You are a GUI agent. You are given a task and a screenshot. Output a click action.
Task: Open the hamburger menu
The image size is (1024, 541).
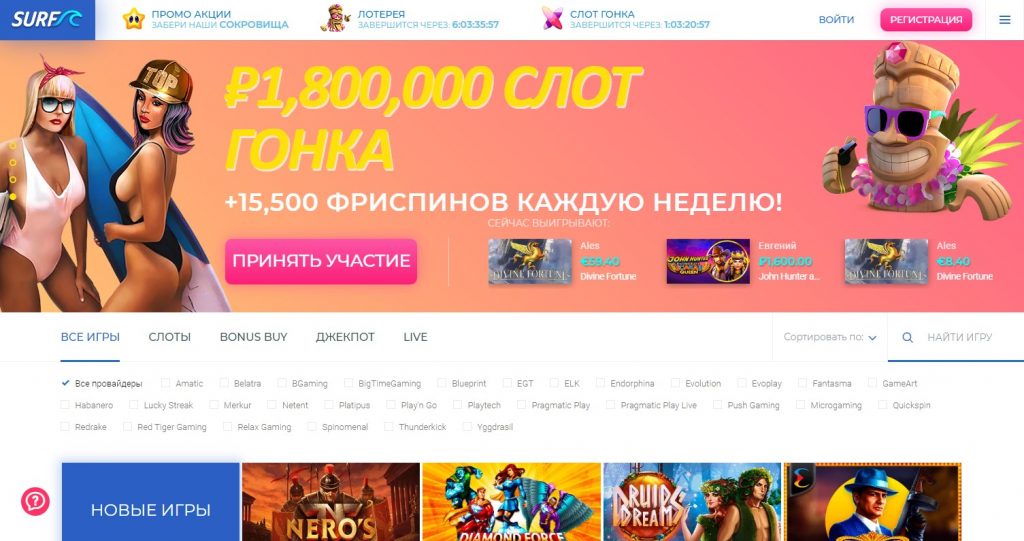coord(1005,20)
